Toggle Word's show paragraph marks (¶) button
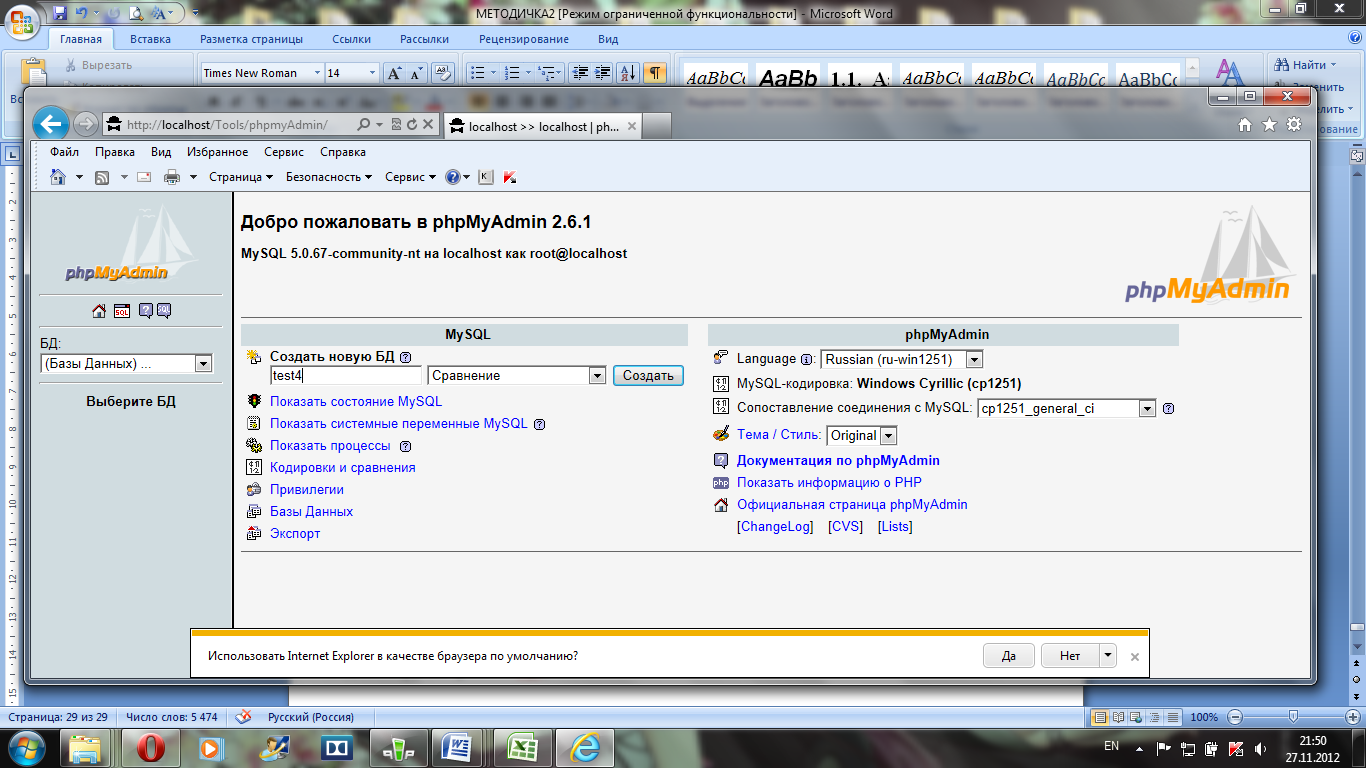The height and width of the screenshot is (768, 1366). (654, 73)
